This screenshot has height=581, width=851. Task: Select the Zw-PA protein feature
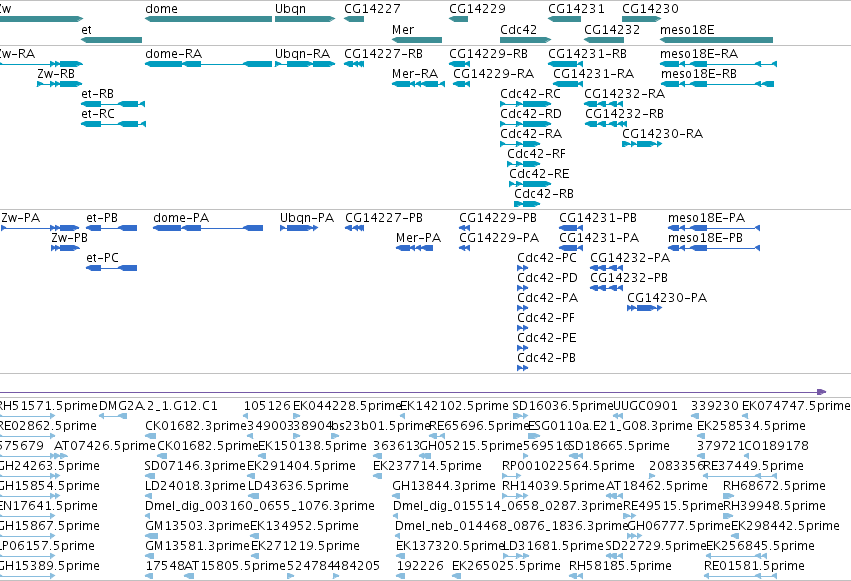pos(40,228)
